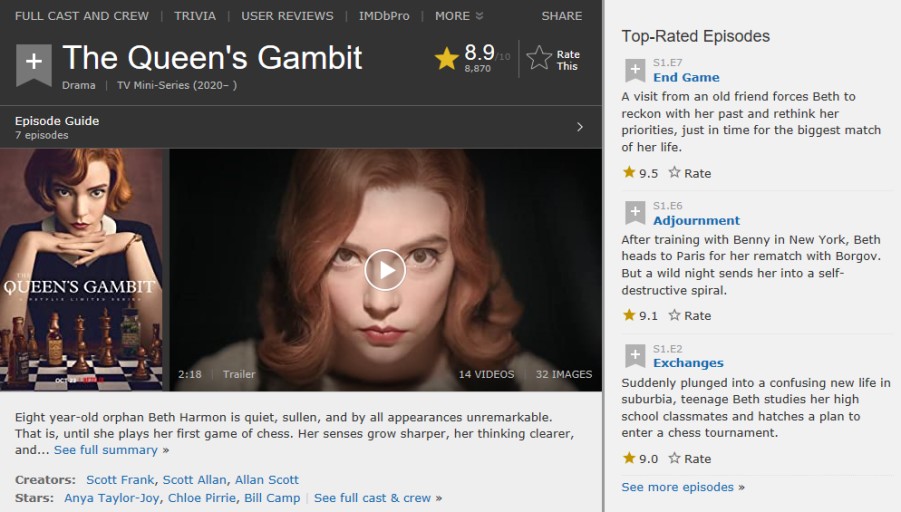
Task: Click TV Mini-Series (2020– ) link
Action: (177, 85)
